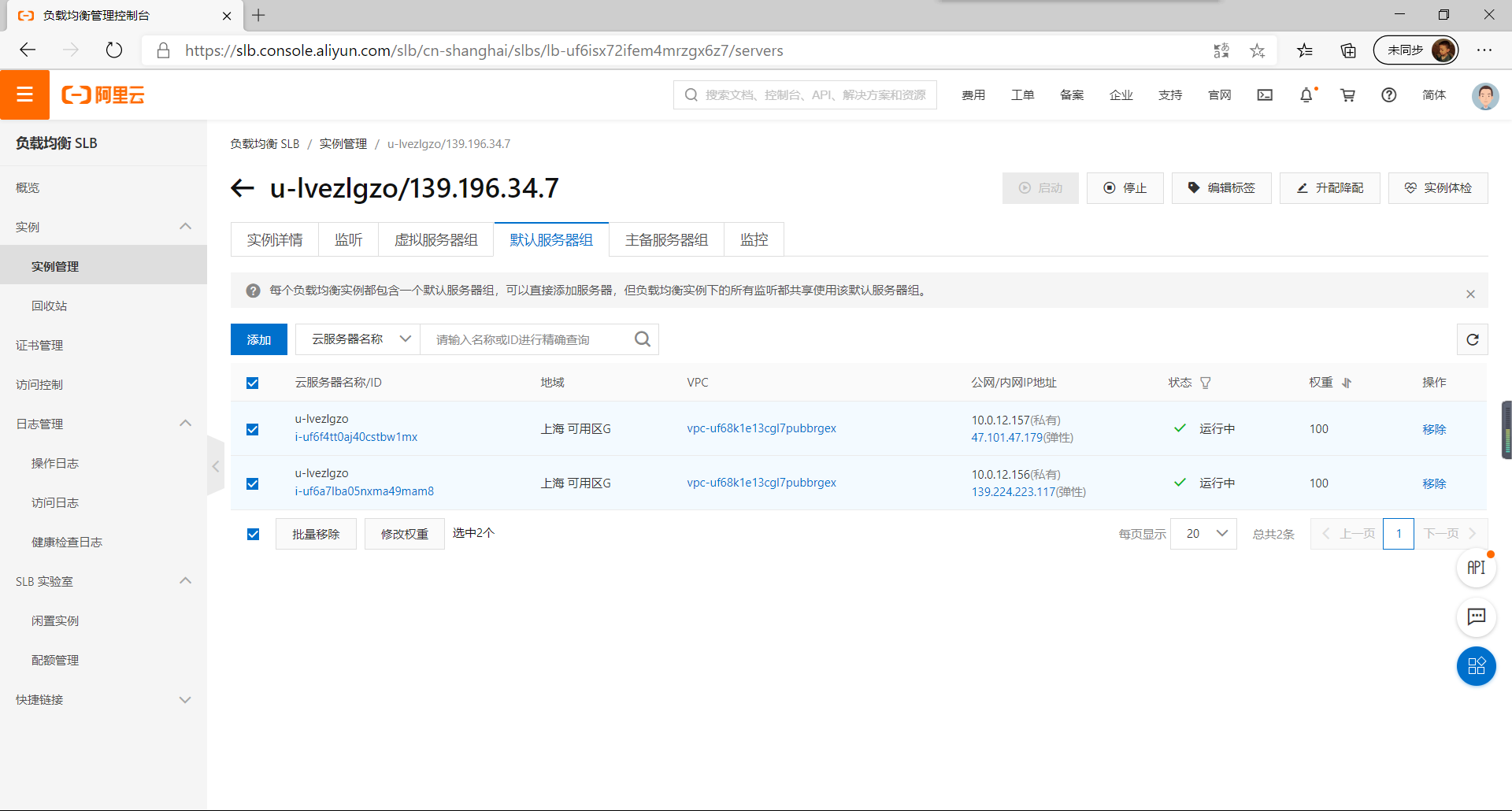
Task: Close the default server group info banner
Action: coord(1470,294)
